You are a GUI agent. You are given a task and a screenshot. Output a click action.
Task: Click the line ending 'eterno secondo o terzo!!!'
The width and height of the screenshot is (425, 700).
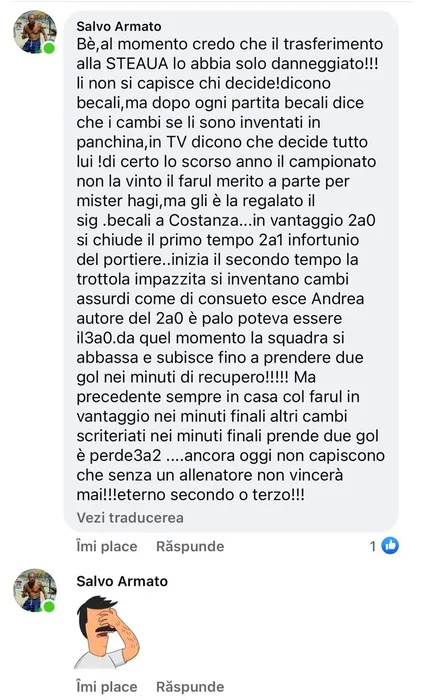(x=191, y=495)
